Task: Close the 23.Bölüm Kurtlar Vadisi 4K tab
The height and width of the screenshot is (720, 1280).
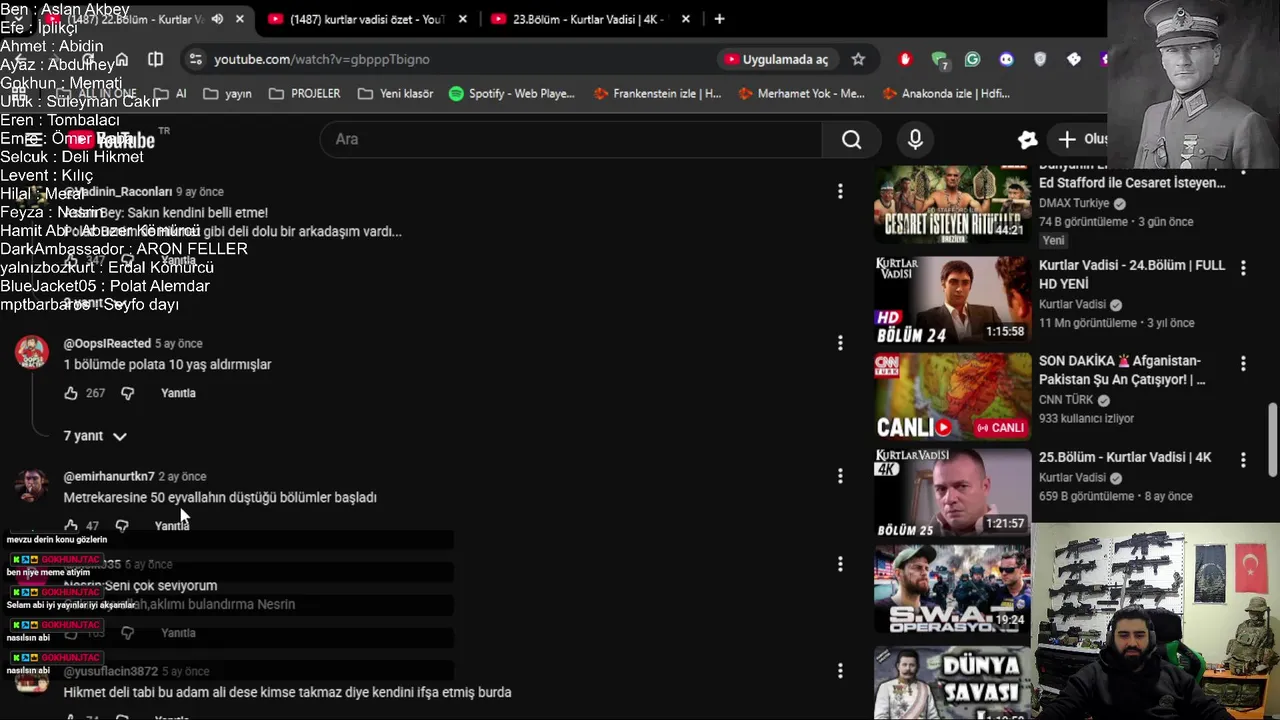Action: pos(686,19)
